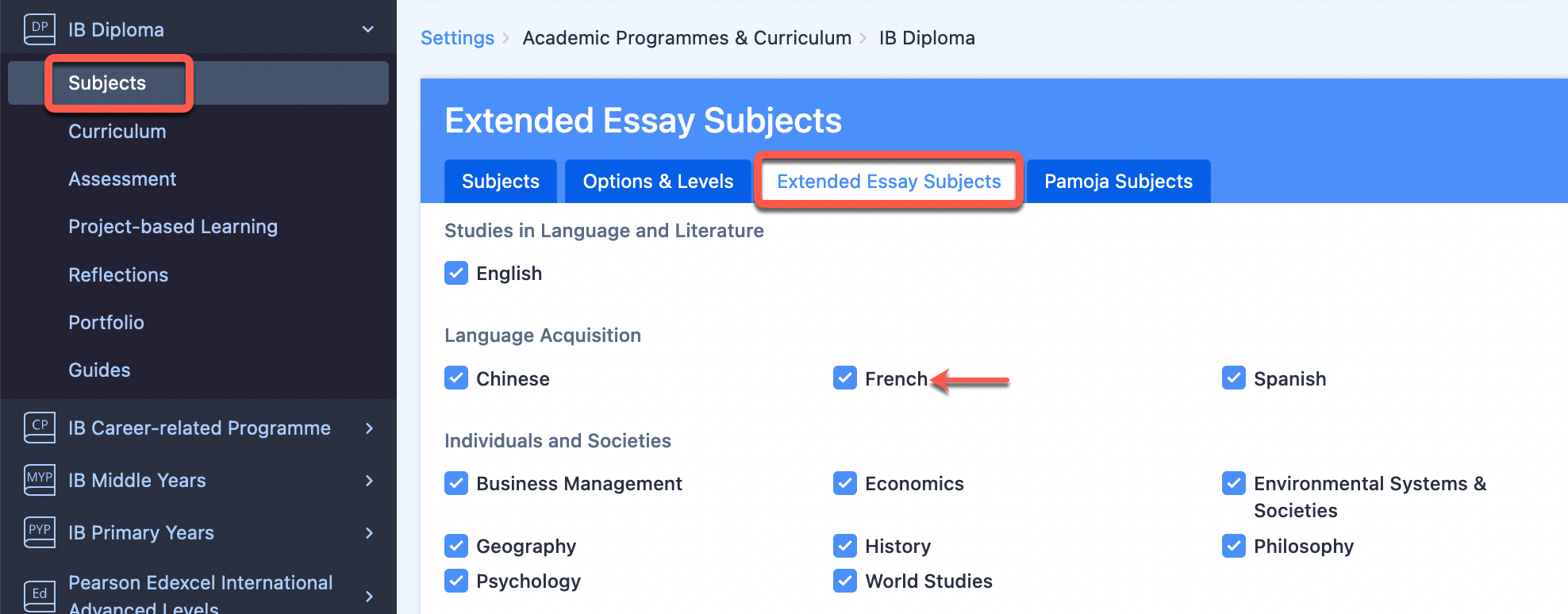
Task: Select Reflections in the sidebar
Action: click(118, 275)
